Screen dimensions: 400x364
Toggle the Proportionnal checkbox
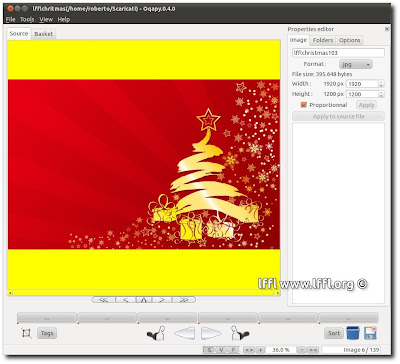click(303, 105)
